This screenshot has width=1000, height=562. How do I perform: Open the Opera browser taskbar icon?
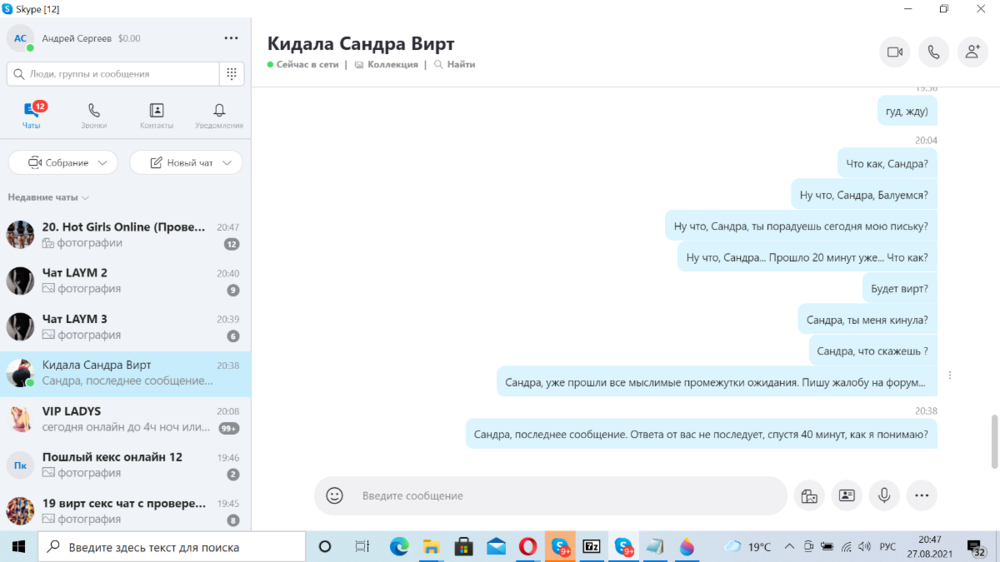click(528, 547)
